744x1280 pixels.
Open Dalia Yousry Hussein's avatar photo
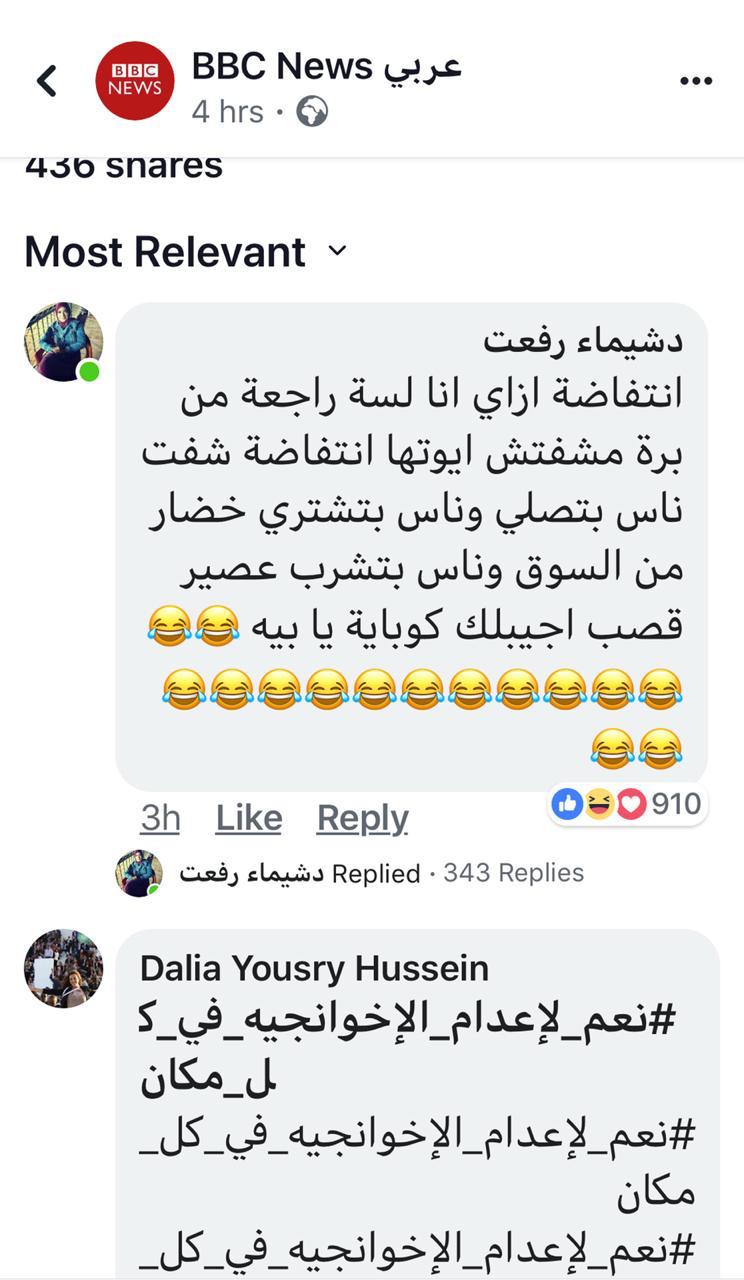[63, 968]
